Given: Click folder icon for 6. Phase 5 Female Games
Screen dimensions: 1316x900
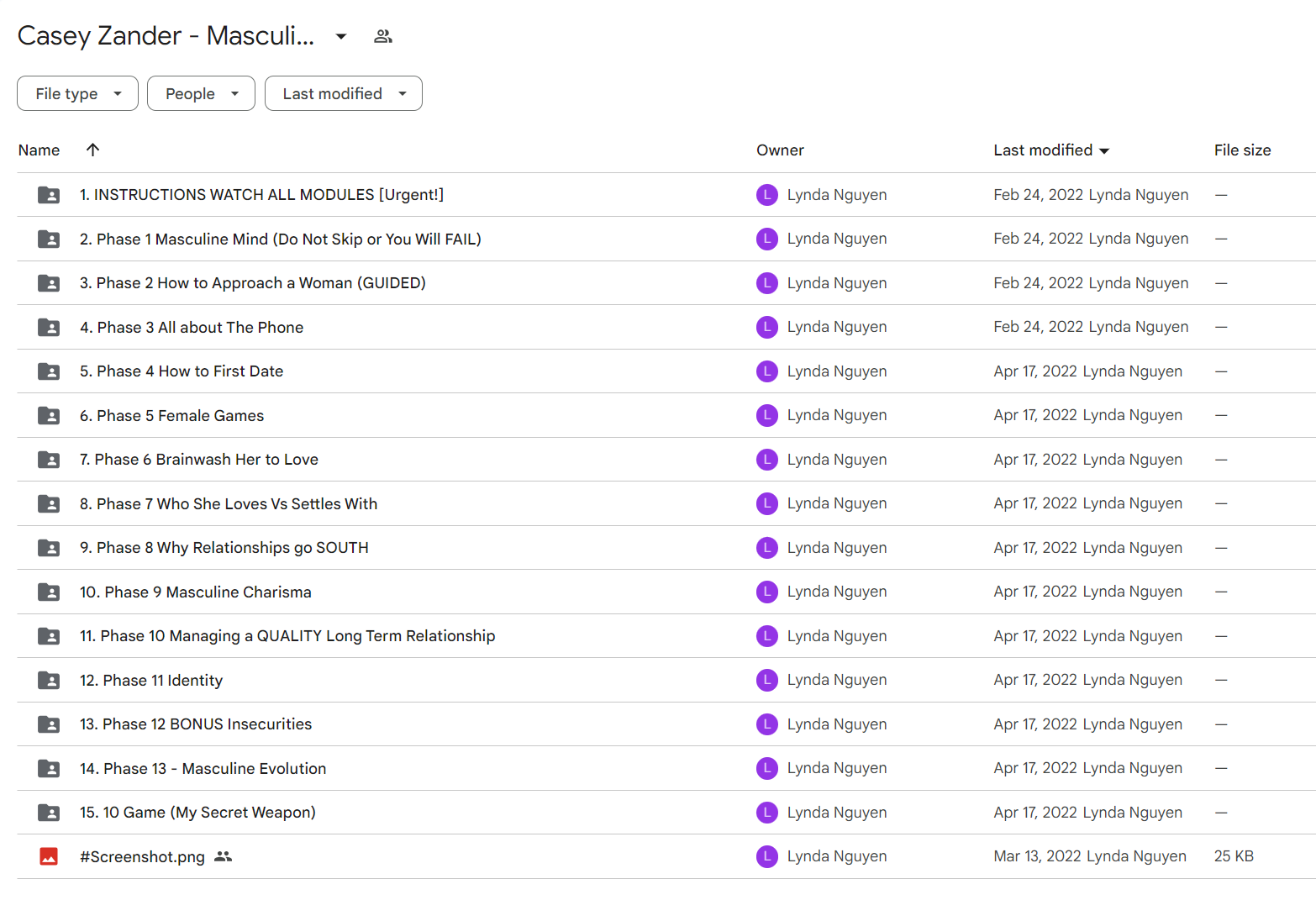Looking at the screenshot, I should [x=49, y=415].
